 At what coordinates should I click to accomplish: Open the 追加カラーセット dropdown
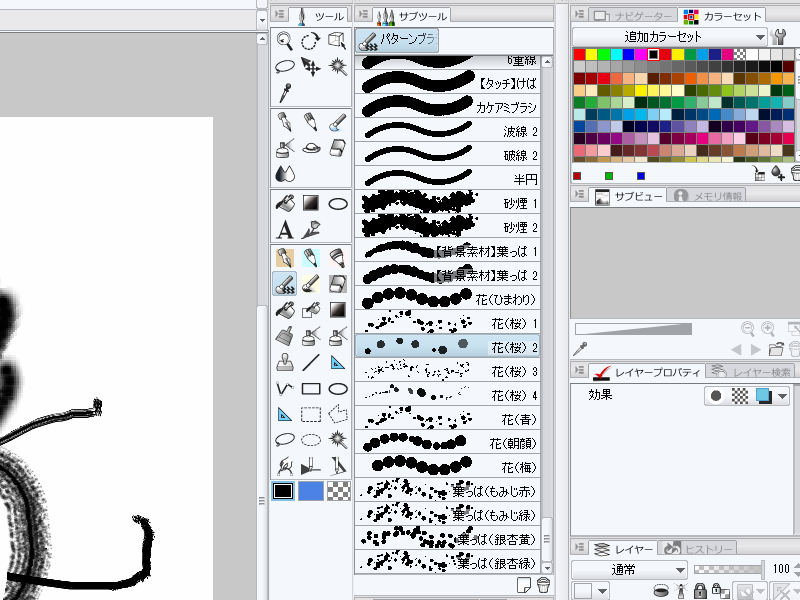[669, 37]
